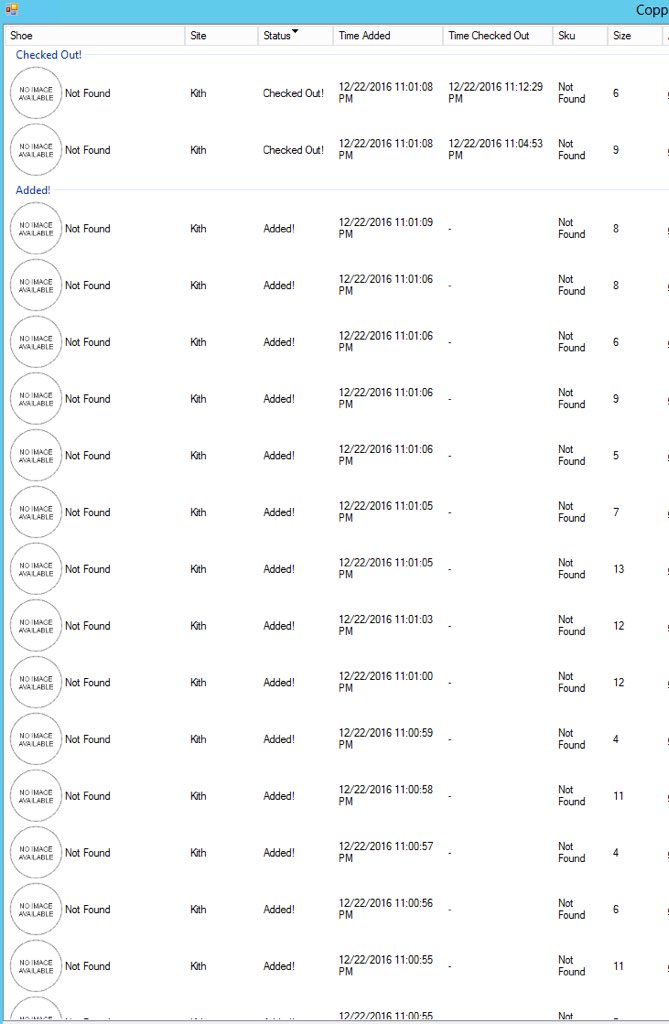Image resolution: width=669 pixels, height=1024 pixels.
Task: Click the shoe name 'Not Found' in the 11:00:59 PM row
Action: (x=88, y=739)
